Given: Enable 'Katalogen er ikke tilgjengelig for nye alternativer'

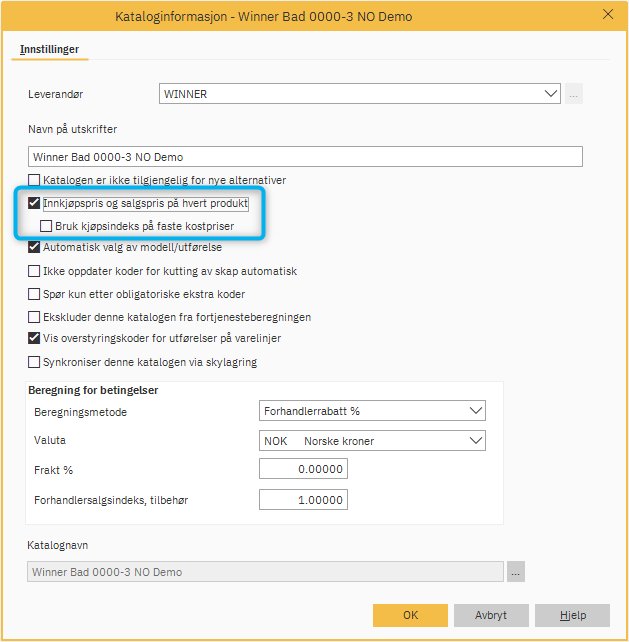Looking at the screenshot, I should (x=35, y=180).
